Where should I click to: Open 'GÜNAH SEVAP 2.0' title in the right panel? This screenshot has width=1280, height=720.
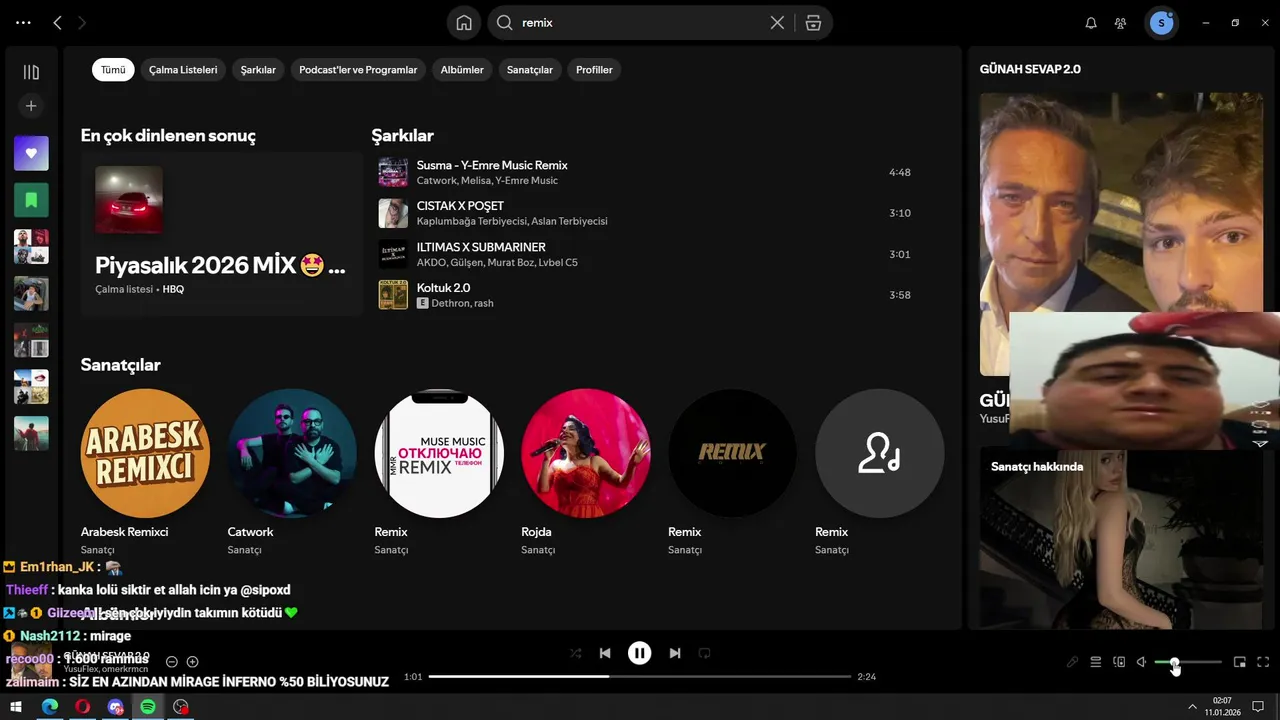pos(1030,69)
